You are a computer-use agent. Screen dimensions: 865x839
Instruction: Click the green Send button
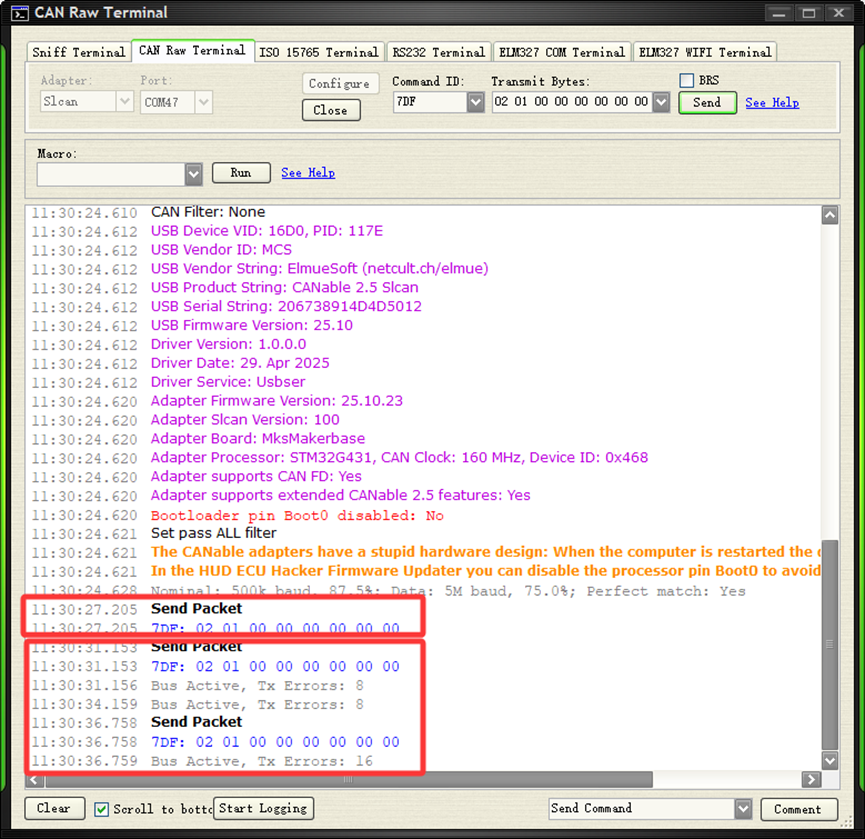coord(707,103)
